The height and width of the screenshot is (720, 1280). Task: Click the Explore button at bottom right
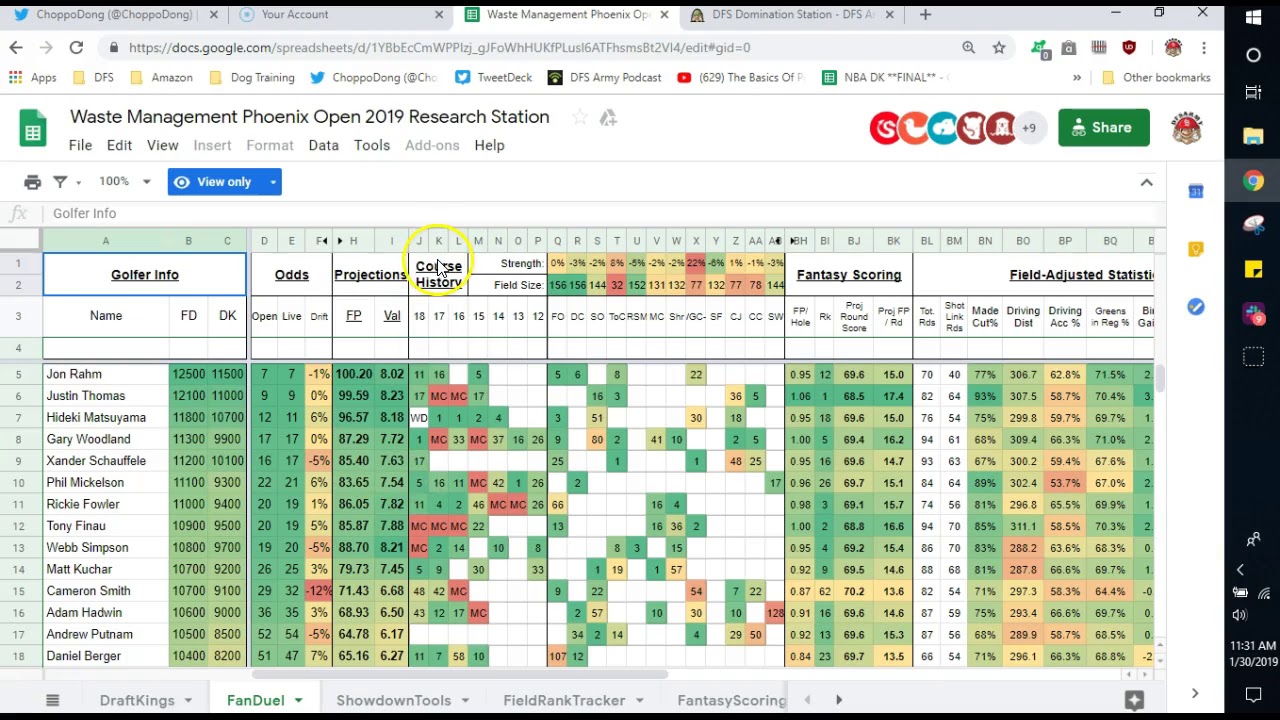(x=1133, y=700)
